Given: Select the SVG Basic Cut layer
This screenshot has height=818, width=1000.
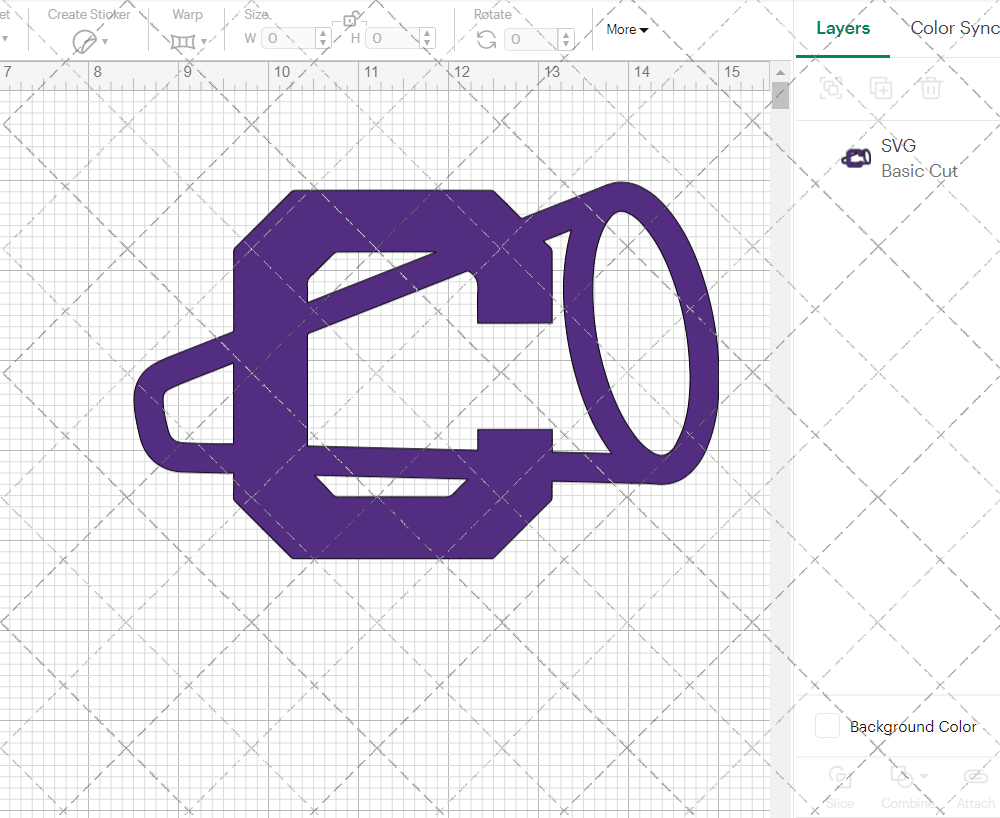Looking at the screenshot, I should click(x=918, y=158).
